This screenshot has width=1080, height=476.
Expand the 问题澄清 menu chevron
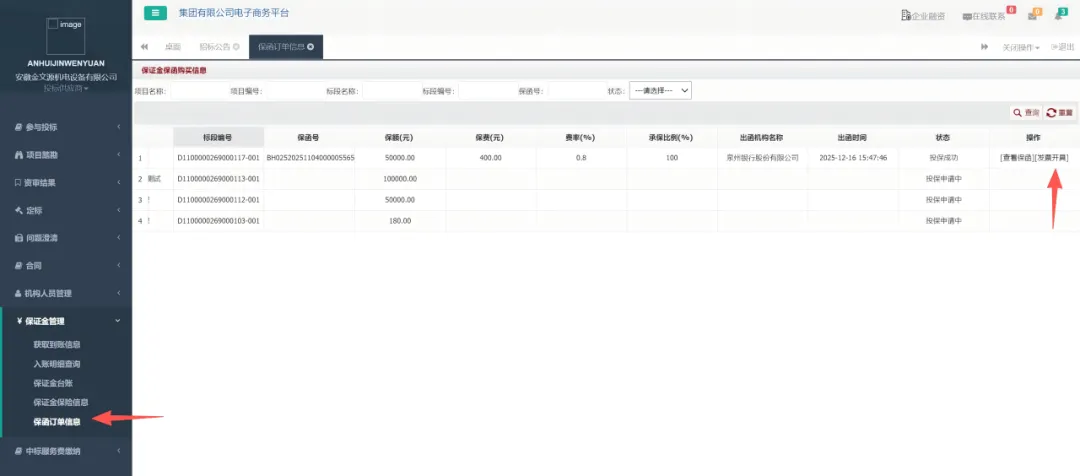(x=118, y=238)
